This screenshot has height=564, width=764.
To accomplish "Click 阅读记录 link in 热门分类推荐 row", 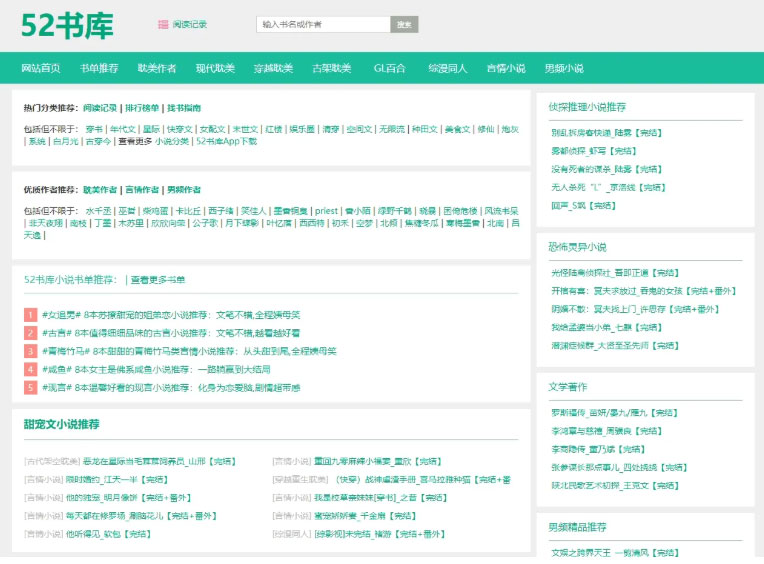I will 100,108.
